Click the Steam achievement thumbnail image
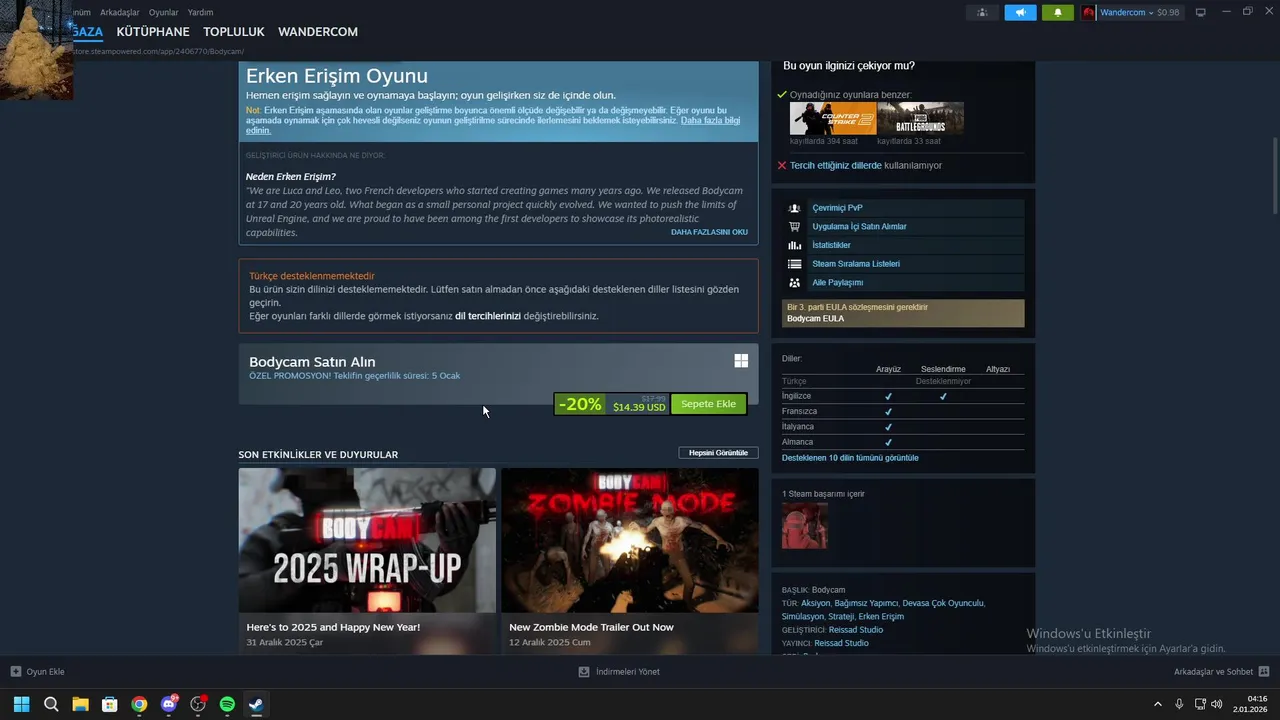The width and height of the screenshot is (1280, 720). [805, 526]
